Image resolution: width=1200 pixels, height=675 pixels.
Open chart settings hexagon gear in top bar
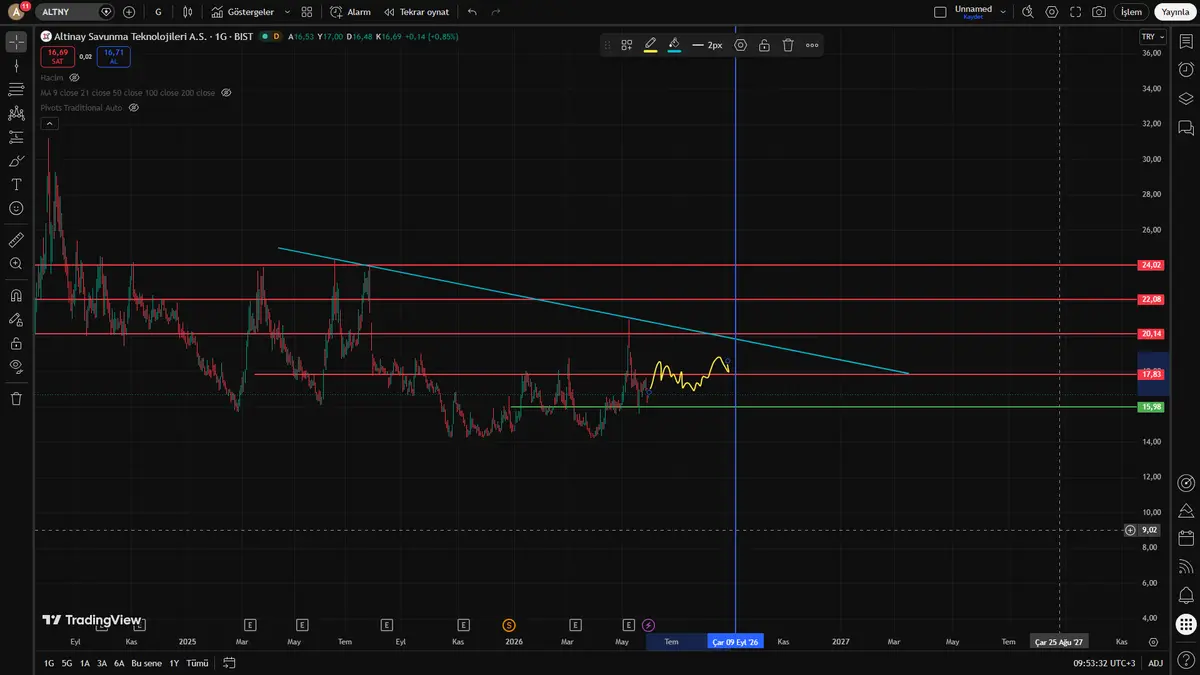[1051, 12]
